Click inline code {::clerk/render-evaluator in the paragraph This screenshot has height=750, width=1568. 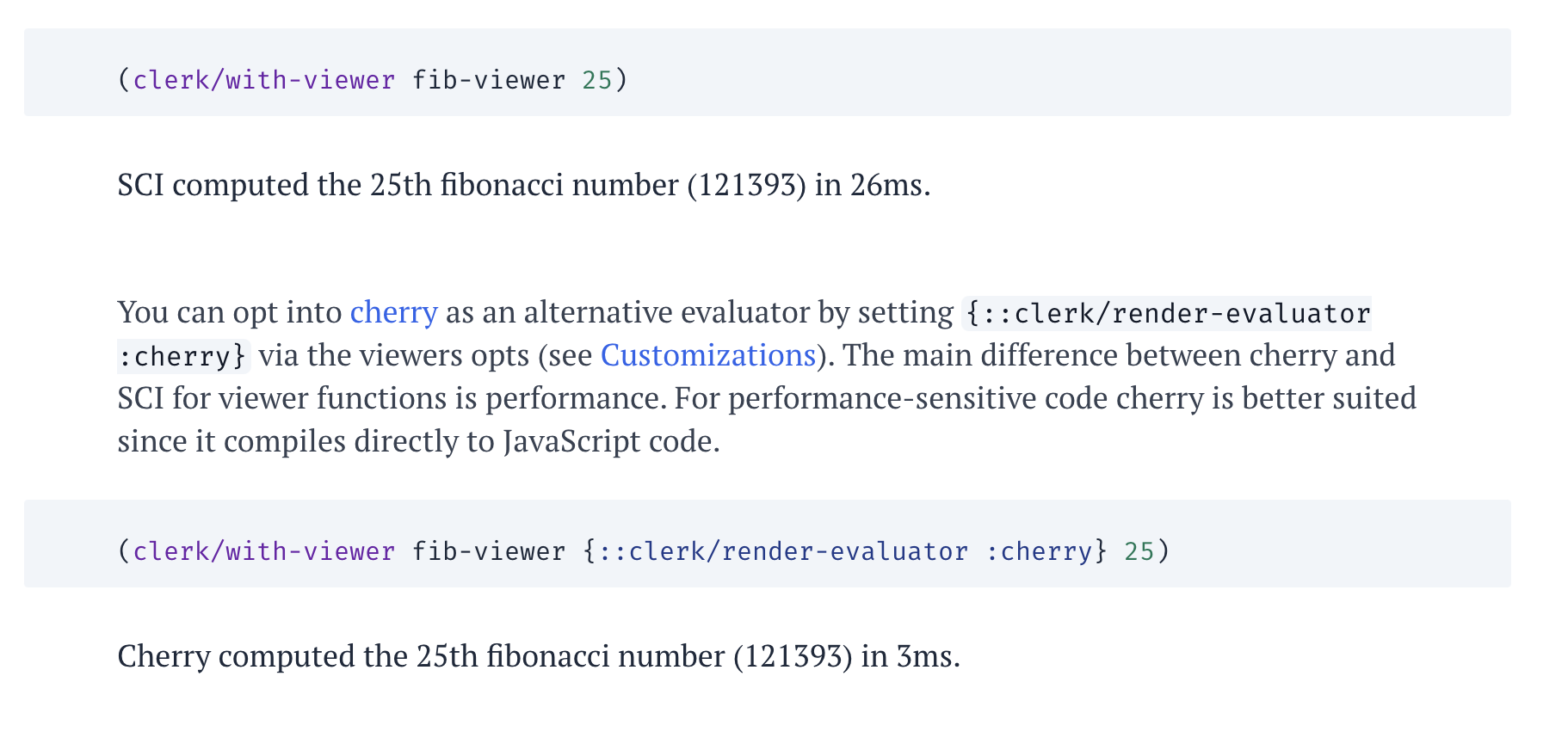(x=1167, y=313)
